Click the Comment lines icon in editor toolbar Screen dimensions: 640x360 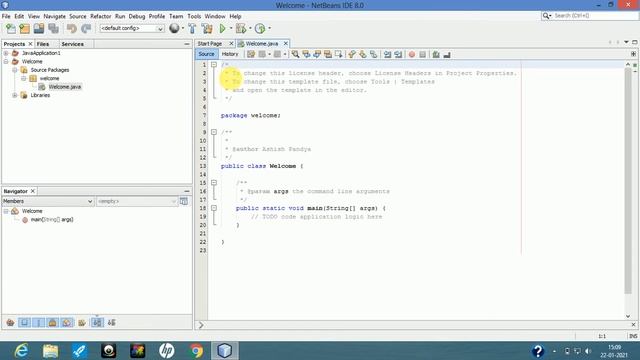click(436, 54)
